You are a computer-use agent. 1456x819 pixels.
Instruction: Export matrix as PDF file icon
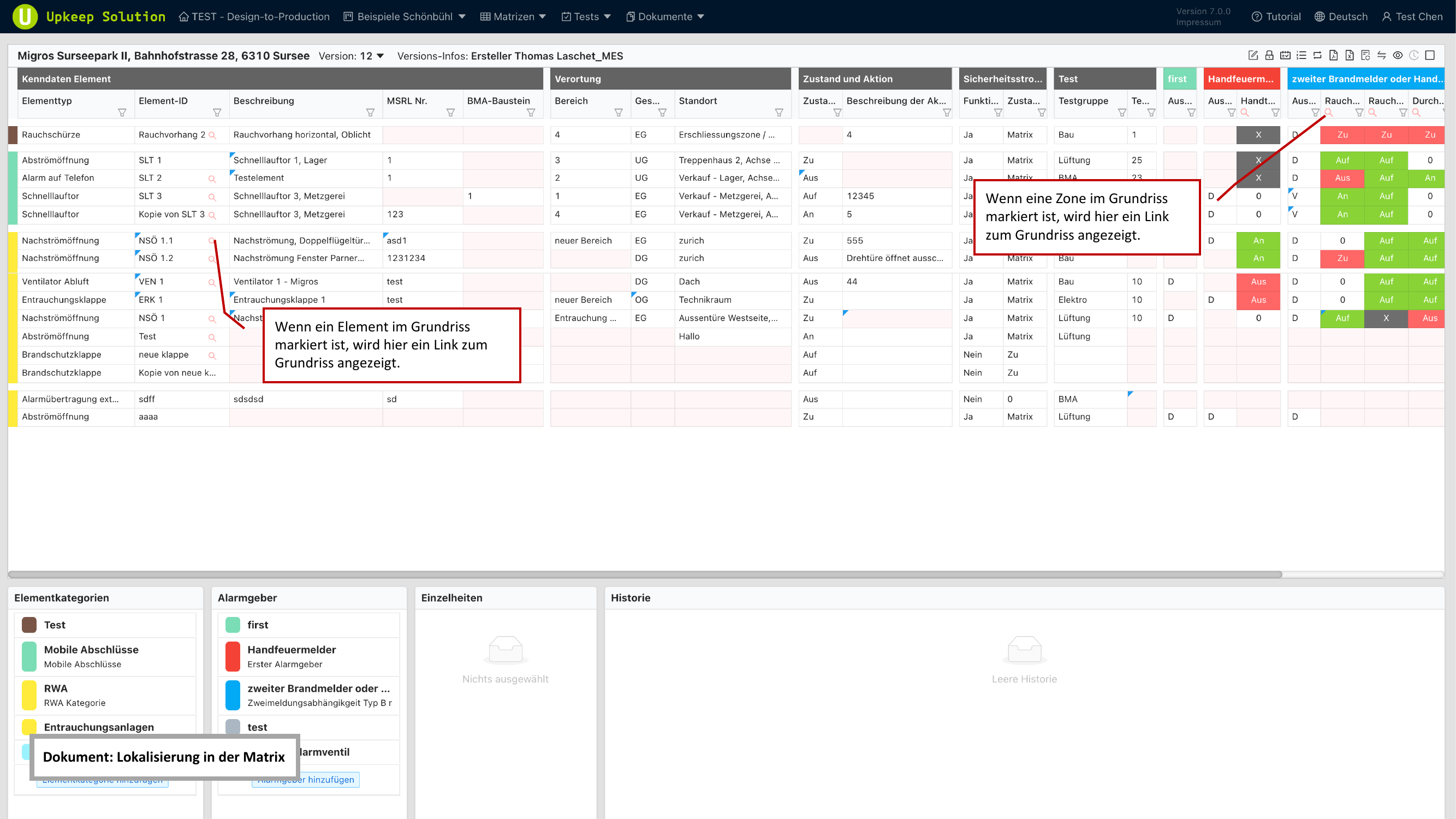[x=1333, y=55]
